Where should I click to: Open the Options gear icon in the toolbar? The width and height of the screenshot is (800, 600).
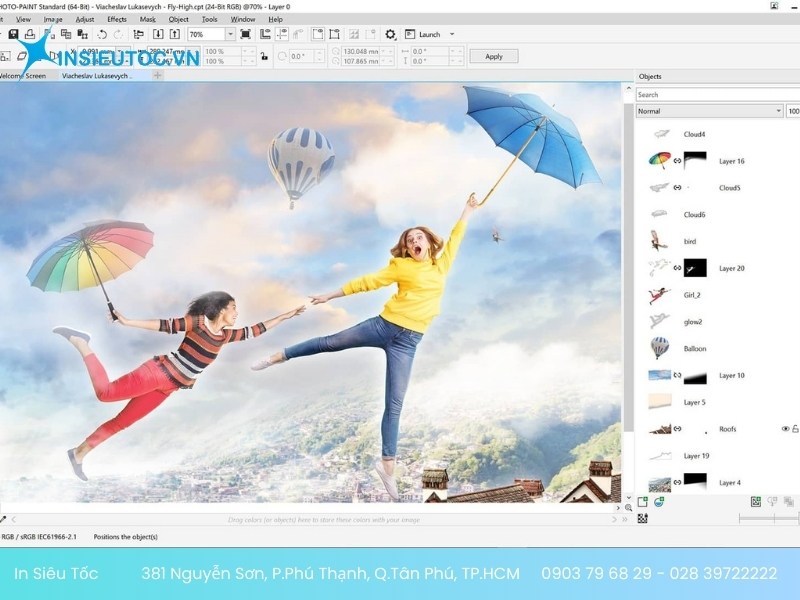(x=390, y=33)
